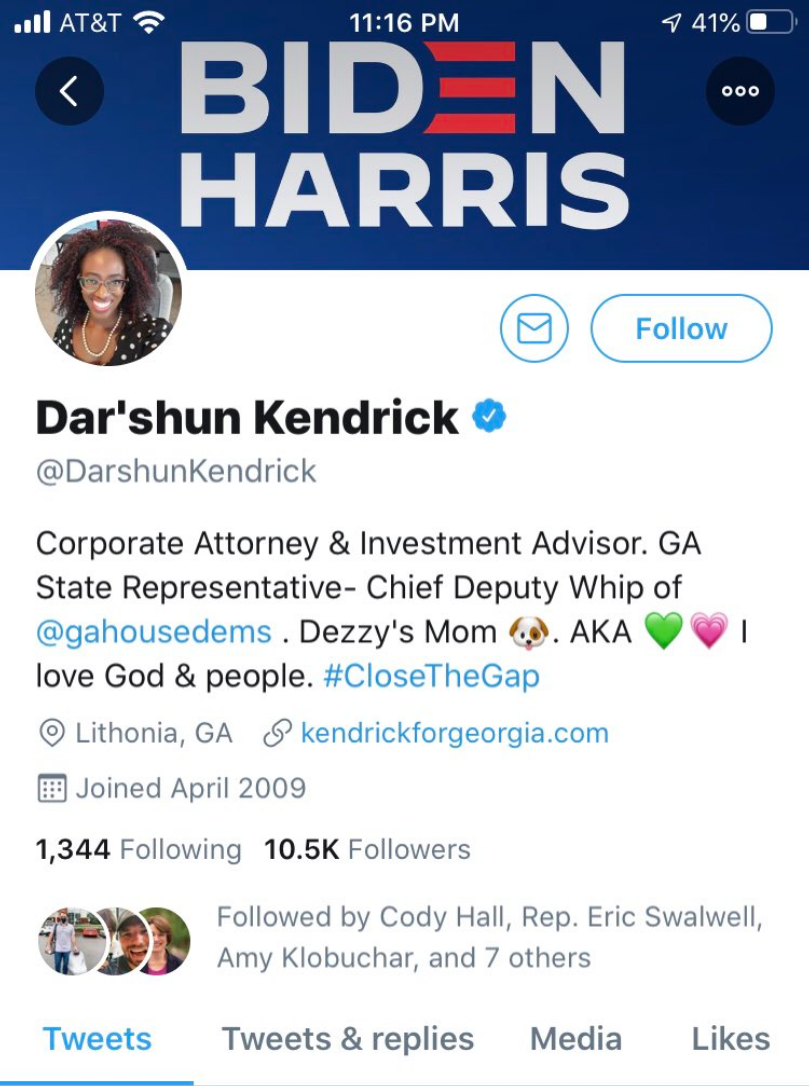Switch to the Tweets & replies tab
The height and width of the screenshot is (1086, 809).
click(348, 1040)
